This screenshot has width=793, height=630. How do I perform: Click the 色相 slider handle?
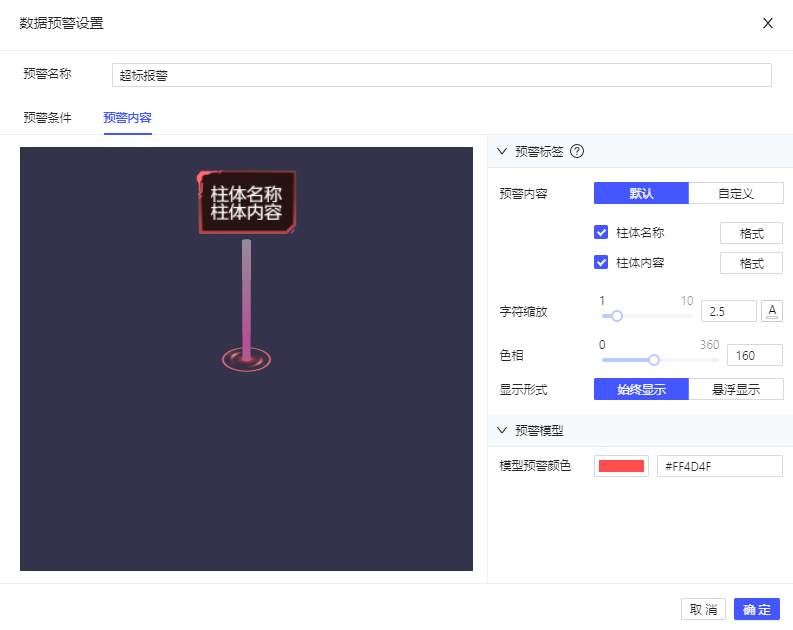(654, 360)
